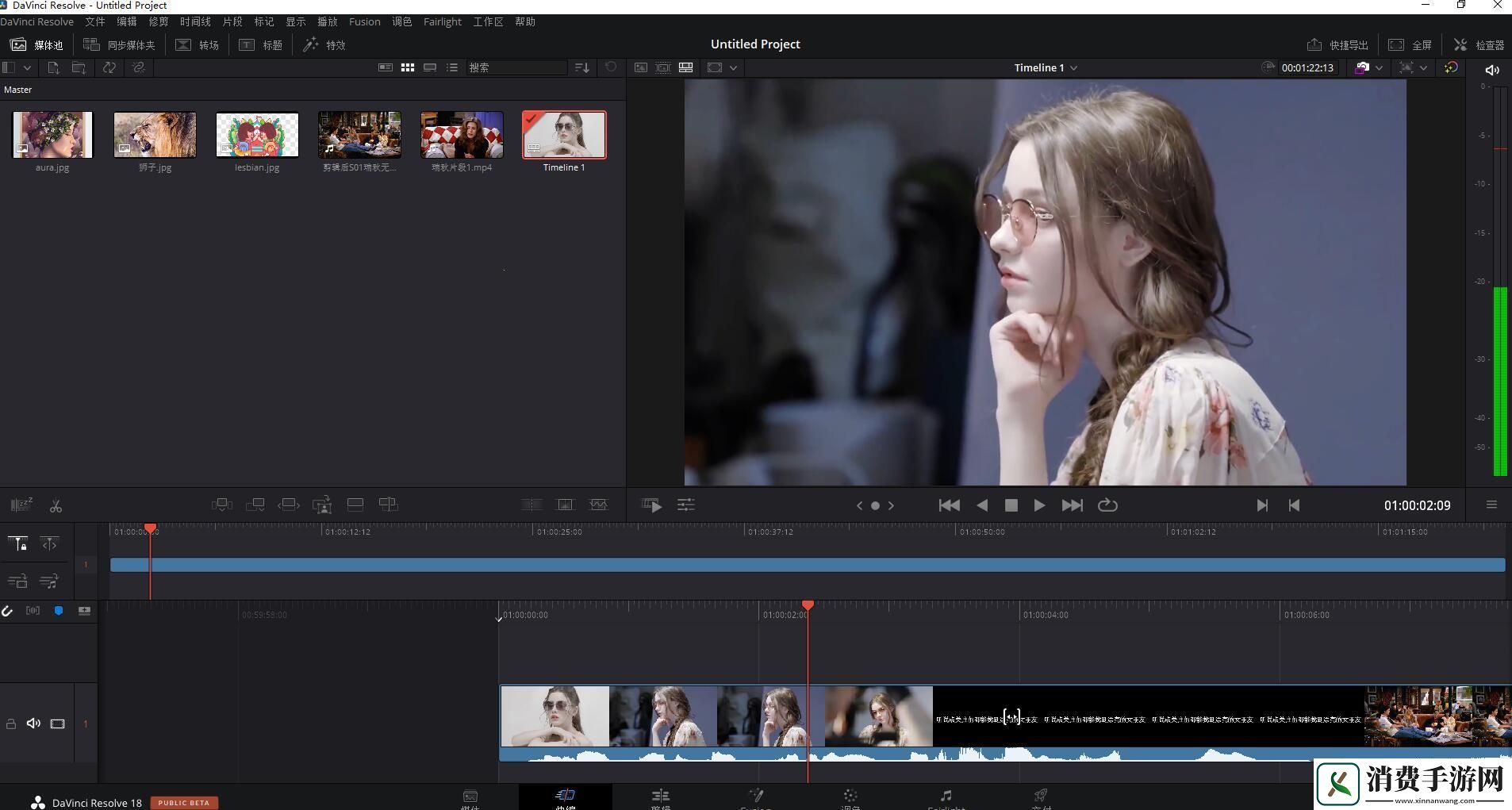Mute track 1 audio
This screenshot has height=810, width=1512.
pos(33,724)
